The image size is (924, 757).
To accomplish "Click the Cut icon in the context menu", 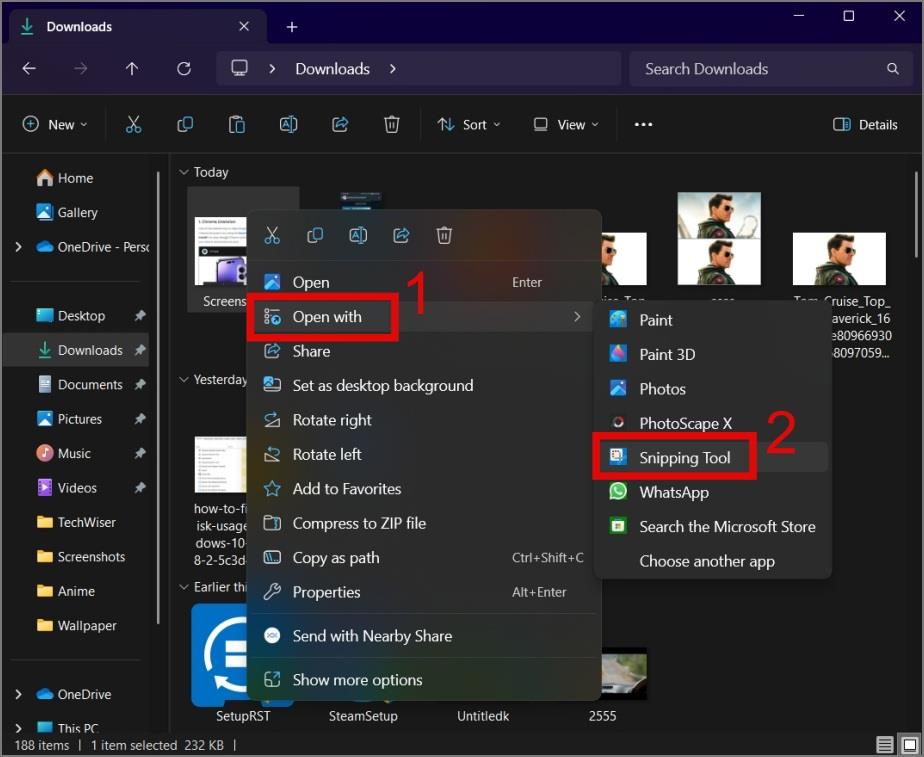I will pos(272,235).
